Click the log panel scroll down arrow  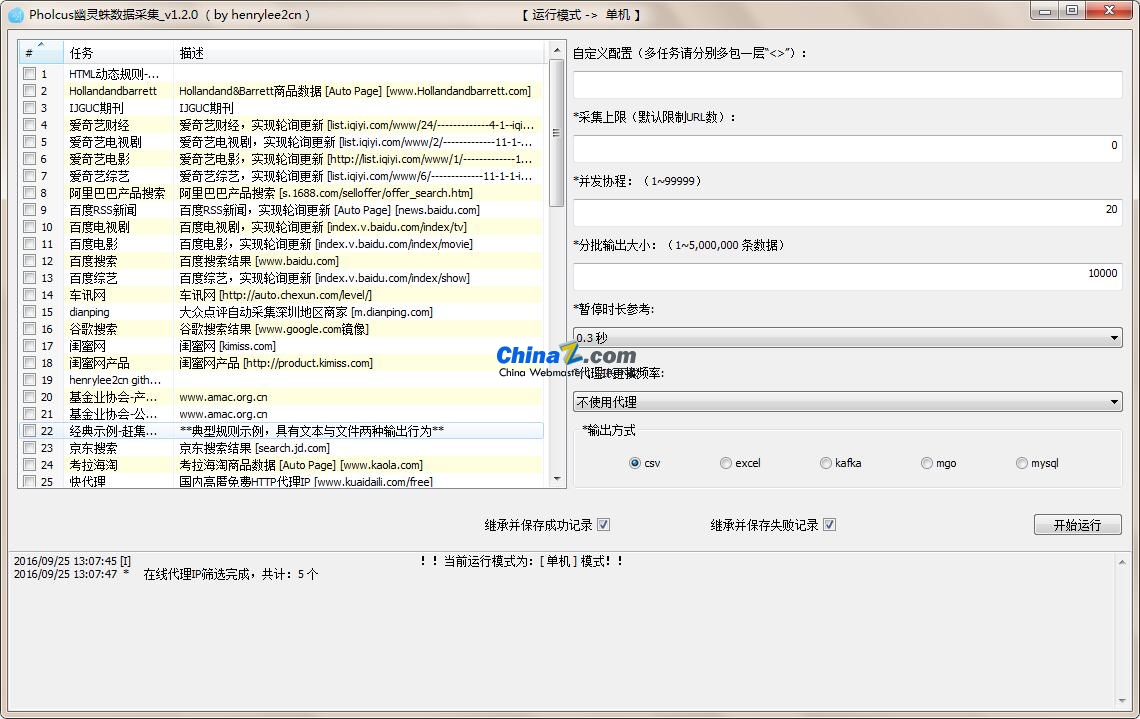[x=1122, y=701]
